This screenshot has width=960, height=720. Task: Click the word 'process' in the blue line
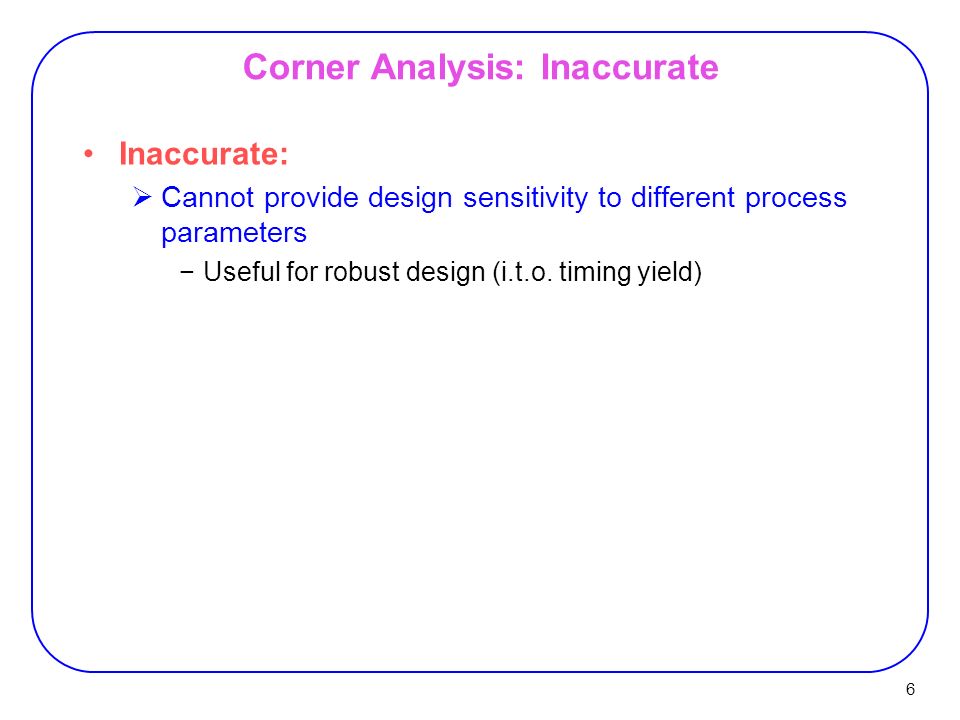[x=796, y=199]
